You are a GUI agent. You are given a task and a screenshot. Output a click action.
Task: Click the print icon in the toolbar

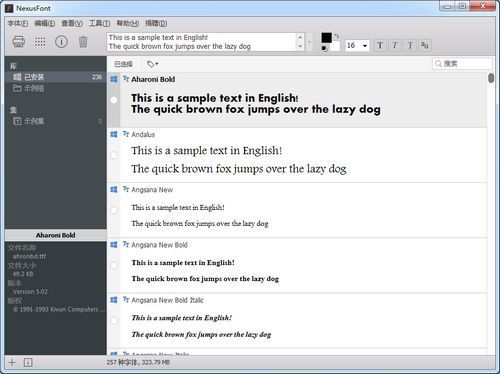coord(19,42)
